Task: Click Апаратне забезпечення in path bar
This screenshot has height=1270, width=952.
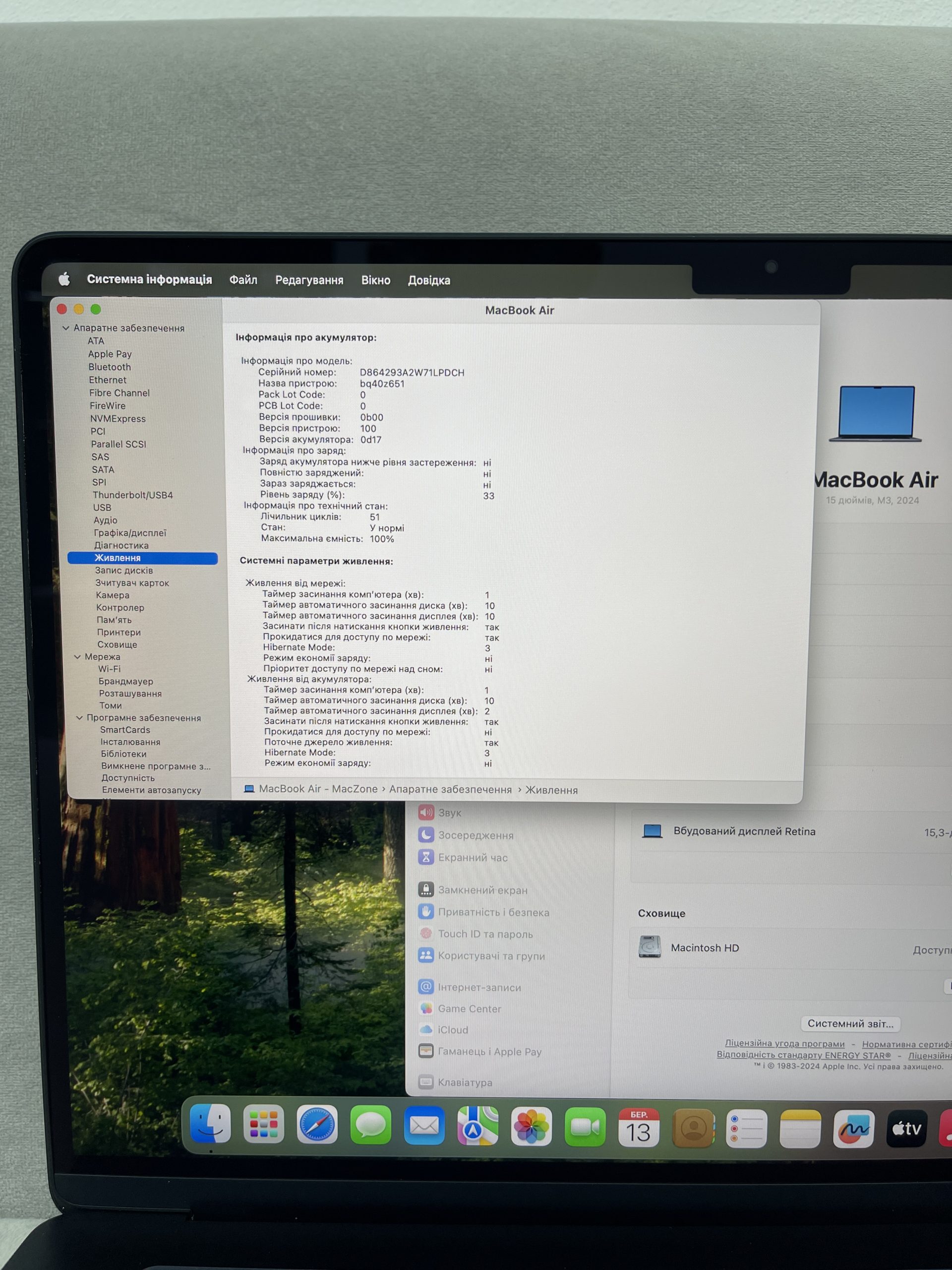Action: (x=450, y=789)
